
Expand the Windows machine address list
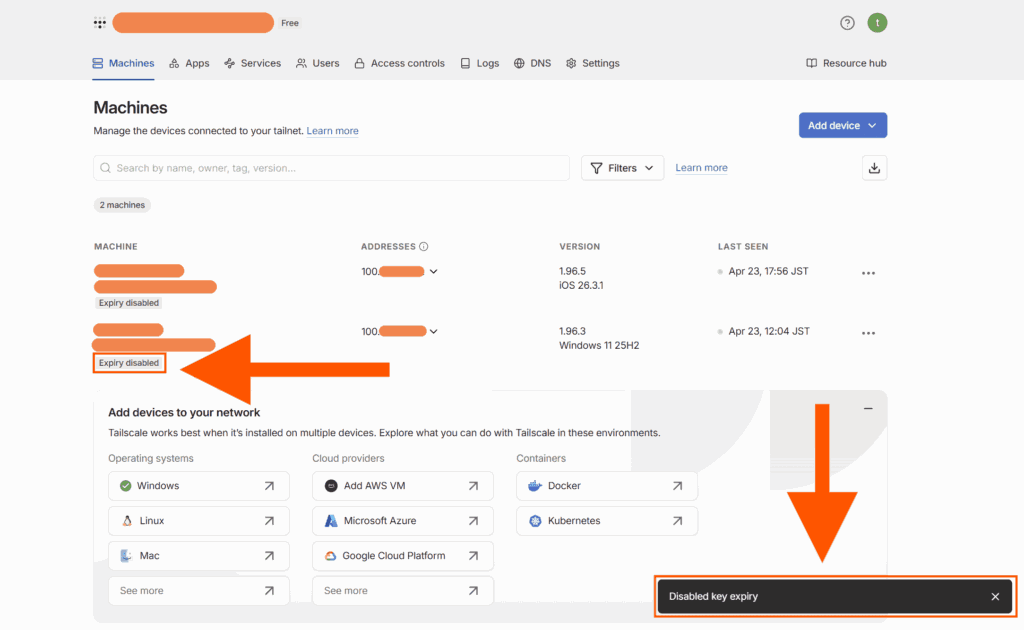[433, 331]
